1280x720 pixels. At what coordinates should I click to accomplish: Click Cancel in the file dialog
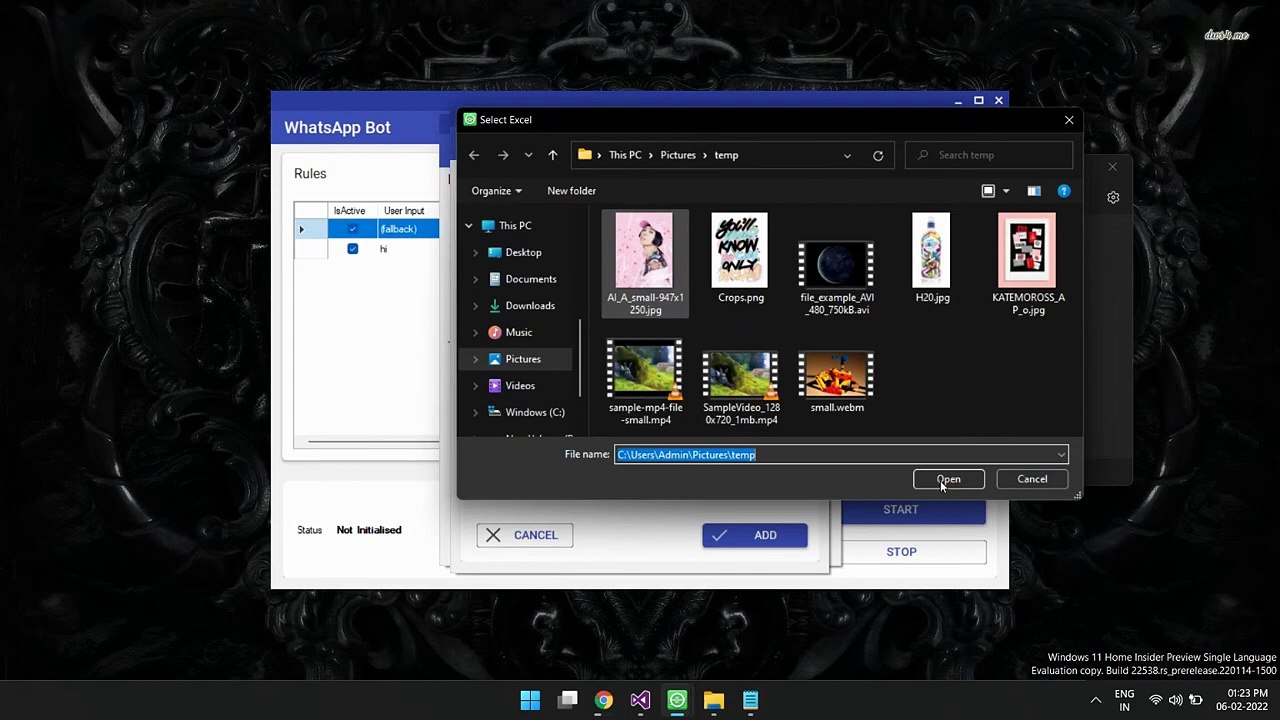tap(1032, 479)
